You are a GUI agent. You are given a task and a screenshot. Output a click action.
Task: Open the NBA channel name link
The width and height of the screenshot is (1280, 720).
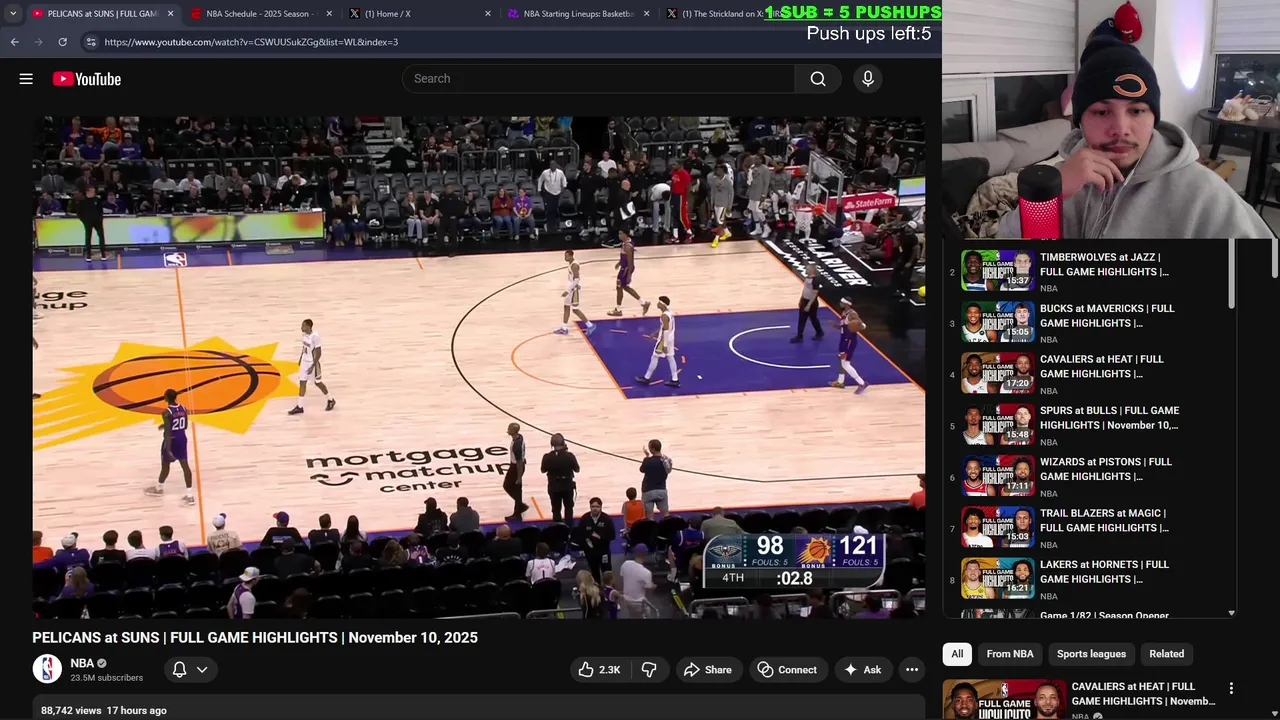(82, 663)
